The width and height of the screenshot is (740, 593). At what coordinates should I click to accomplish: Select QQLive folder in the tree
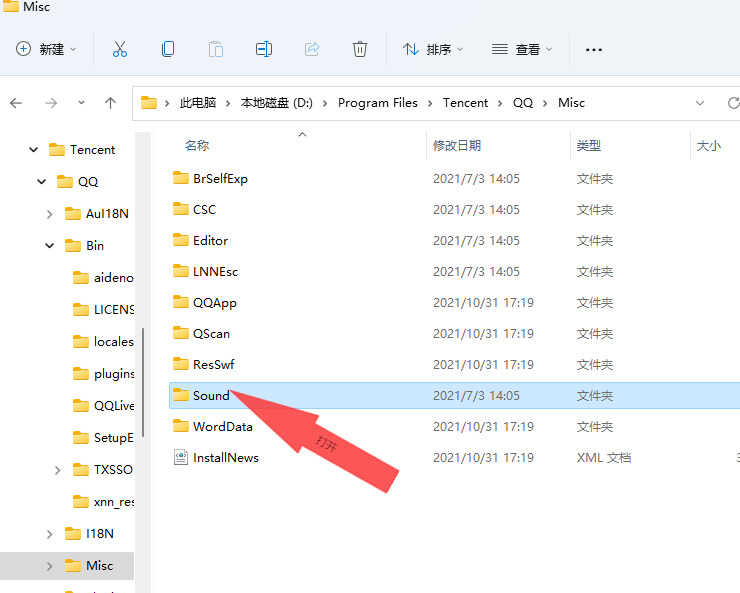click(114, 406)
